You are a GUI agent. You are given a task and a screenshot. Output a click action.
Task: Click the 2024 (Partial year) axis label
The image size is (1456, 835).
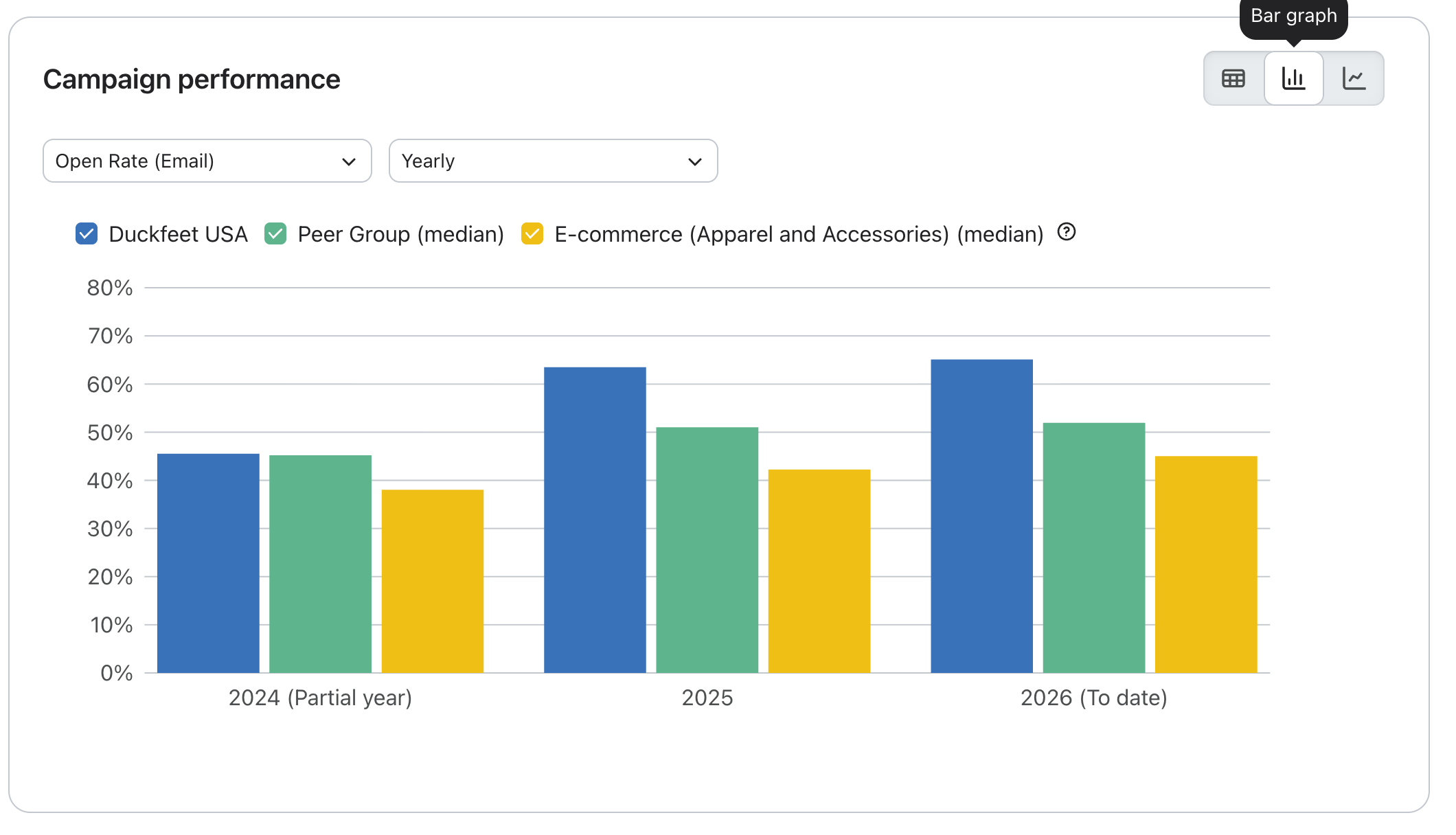pyautogui.click(x=320, y=698)
